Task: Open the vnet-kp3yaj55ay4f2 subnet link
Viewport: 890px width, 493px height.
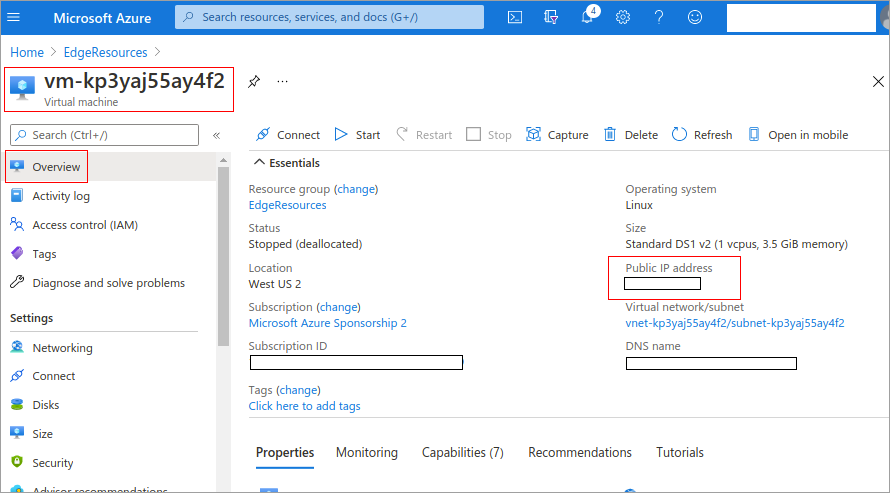Action: point(734,323)
